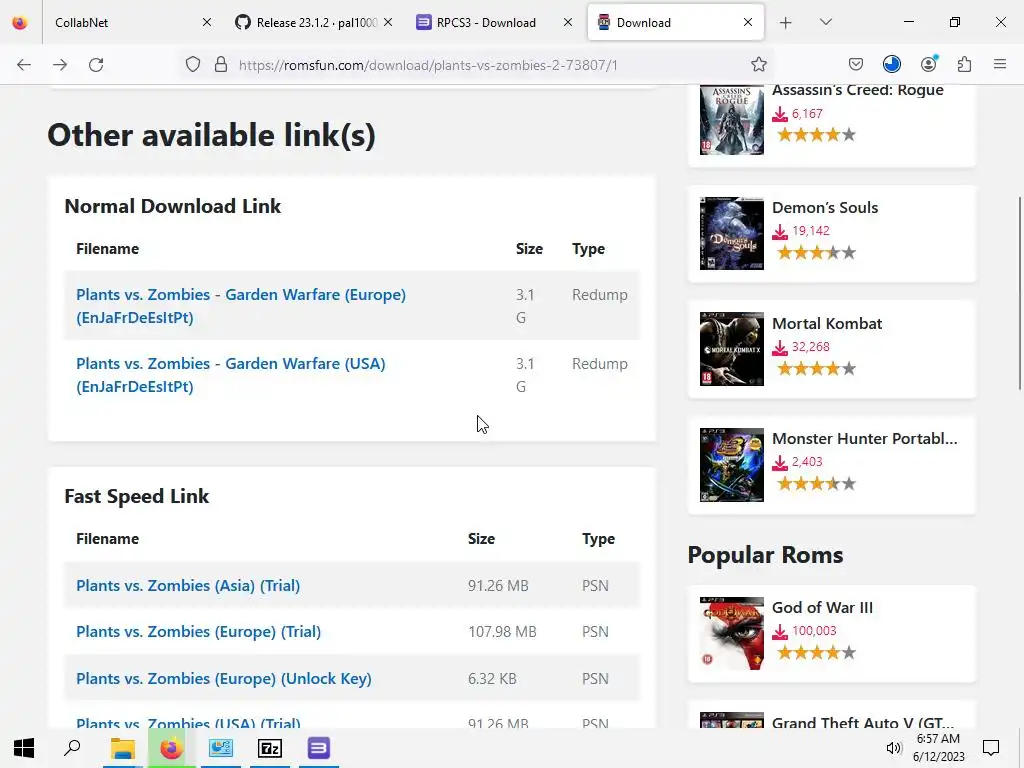
Task: Click Redump type in Europe row
Action: (x=600, y=295)
